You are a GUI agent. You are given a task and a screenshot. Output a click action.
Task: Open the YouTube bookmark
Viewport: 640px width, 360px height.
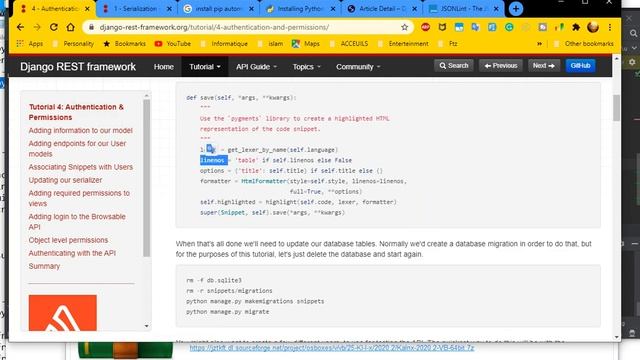click(x=173, y=44)
